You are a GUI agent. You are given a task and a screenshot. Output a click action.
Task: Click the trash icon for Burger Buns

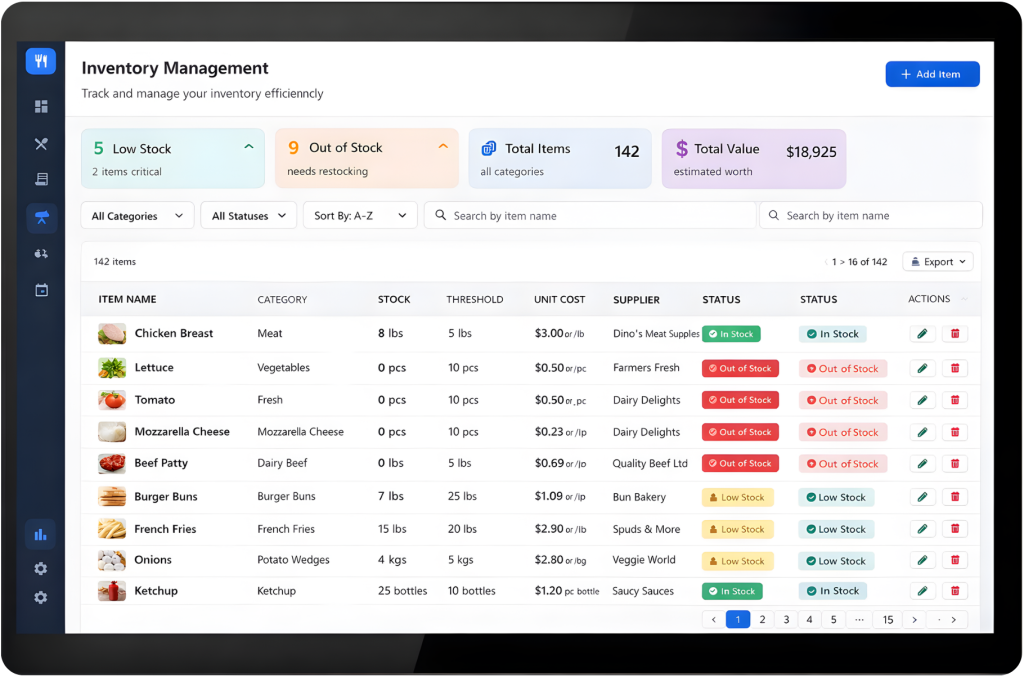coord(954,497)
